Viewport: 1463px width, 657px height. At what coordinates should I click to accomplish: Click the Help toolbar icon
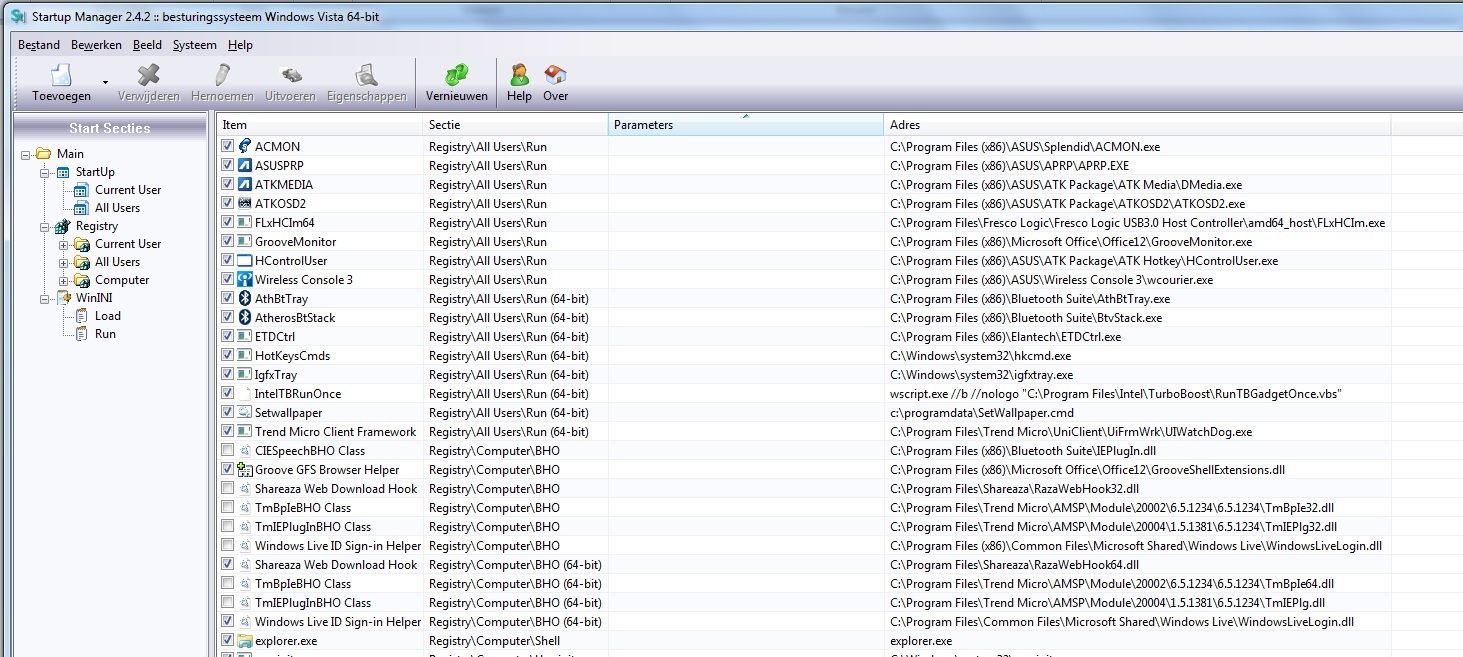coord(519,75)
